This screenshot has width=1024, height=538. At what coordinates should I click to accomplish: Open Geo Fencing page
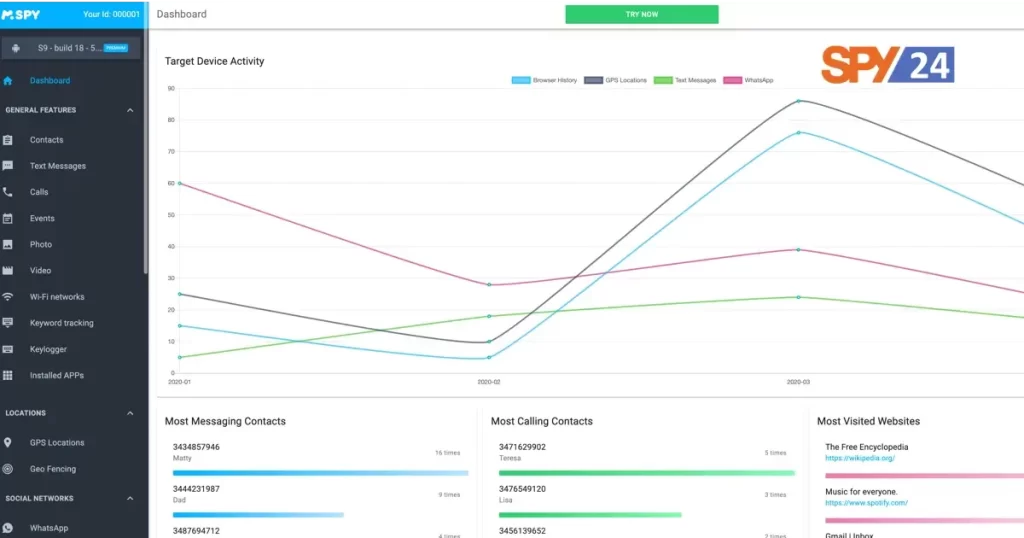53,469
